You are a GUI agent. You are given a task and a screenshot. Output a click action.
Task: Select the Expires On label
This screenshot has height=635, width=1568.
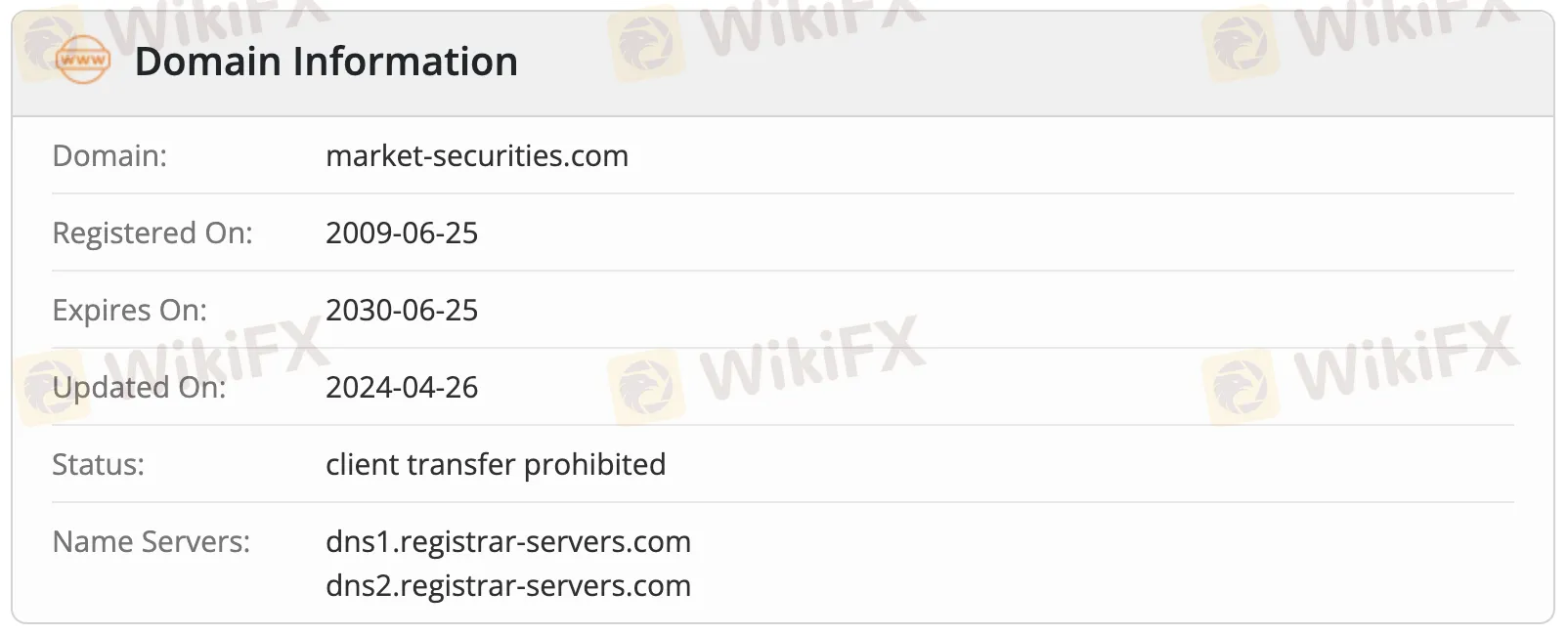(129, 311)
